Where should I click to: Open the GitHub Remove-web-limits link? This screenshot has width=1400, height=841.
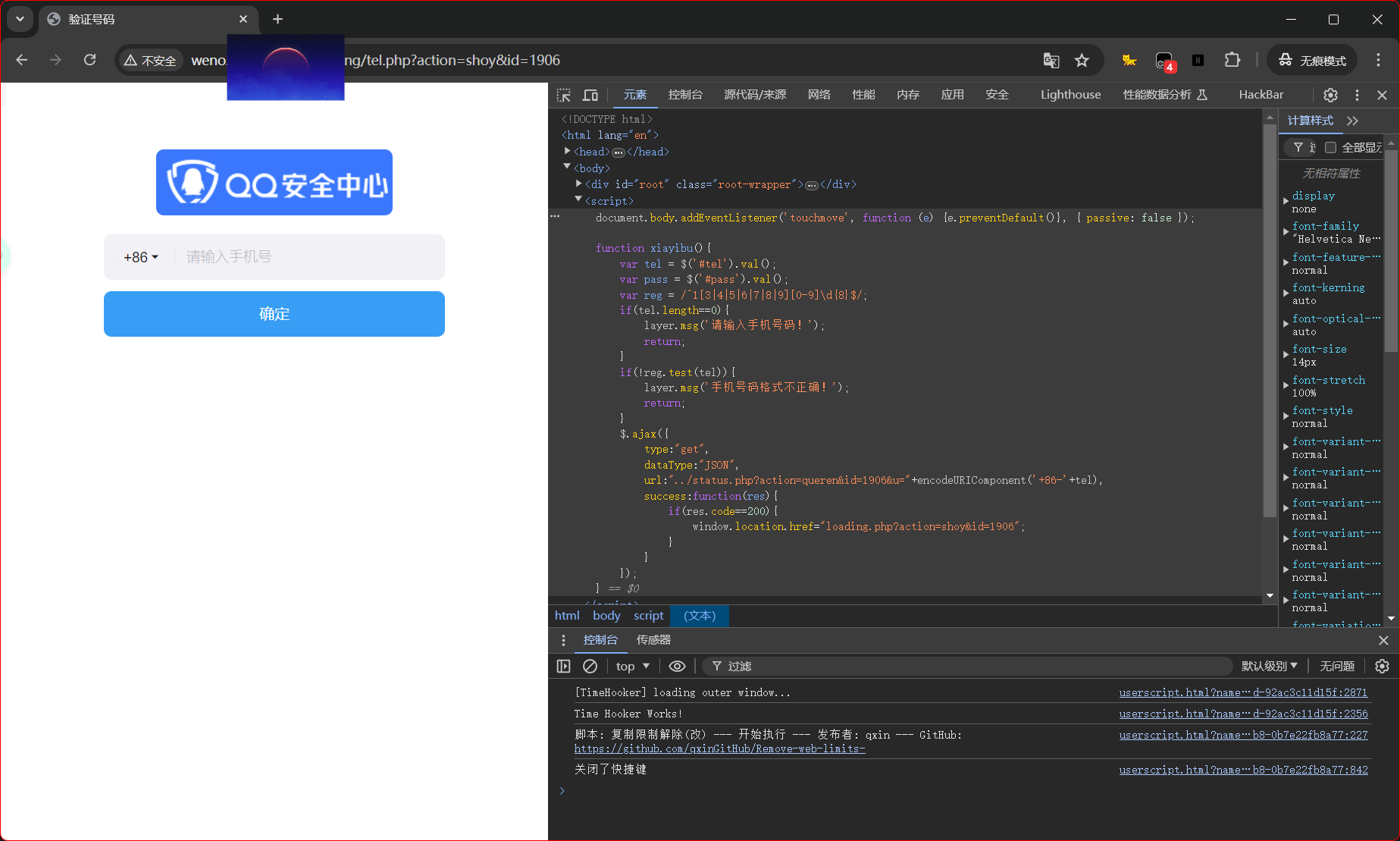click(719, 748)
